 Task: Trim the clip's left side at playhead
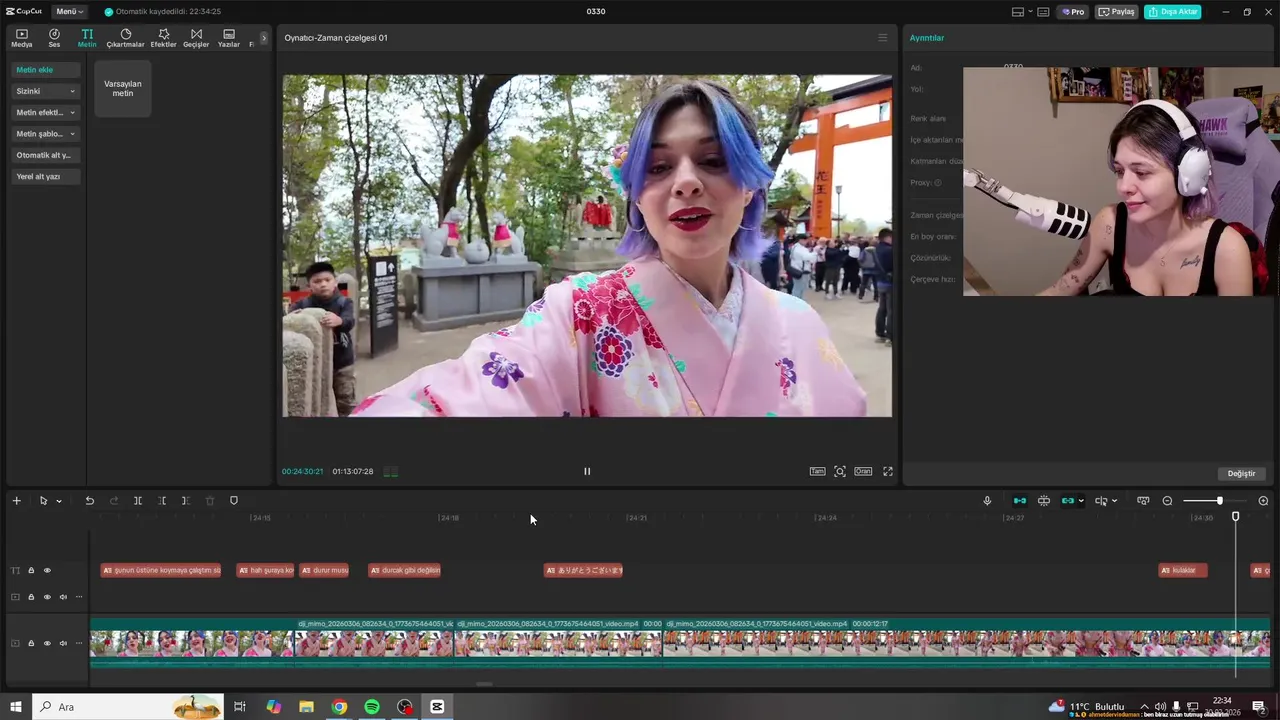(162, 501)
